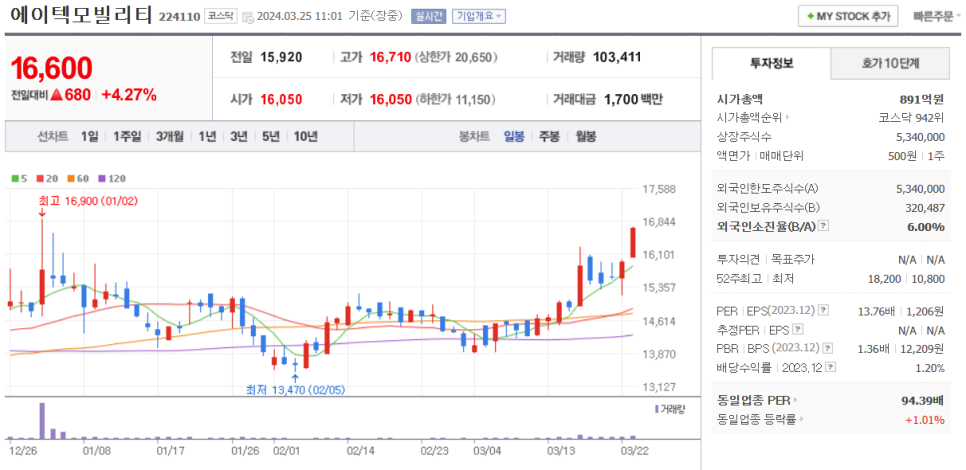Screen dimensions: 966x470
Task: Click the red 20-day moving average legend
Action: [45, 179]
